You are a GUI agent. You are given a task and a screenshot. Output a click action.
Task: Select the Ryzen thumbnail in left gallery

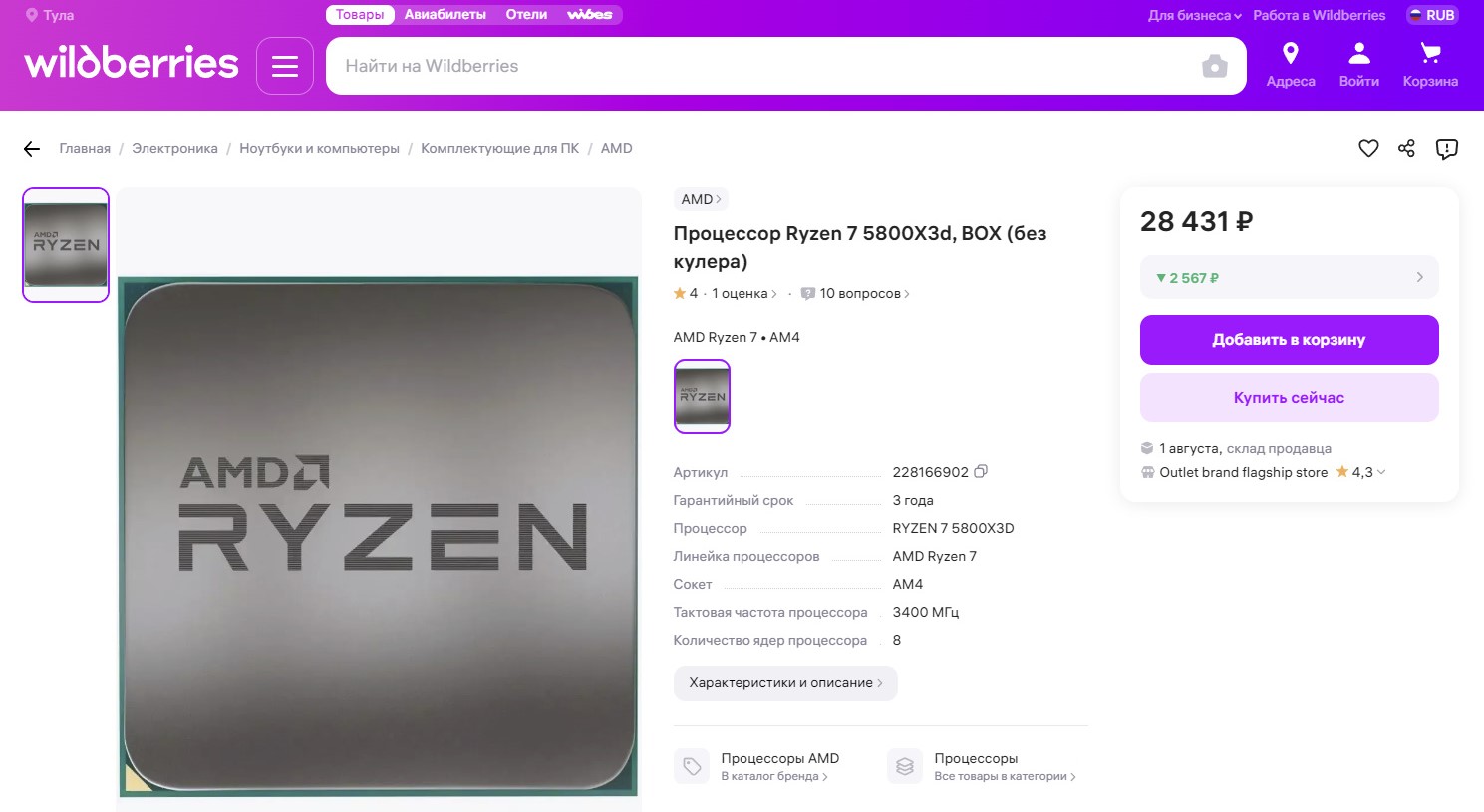66,245
